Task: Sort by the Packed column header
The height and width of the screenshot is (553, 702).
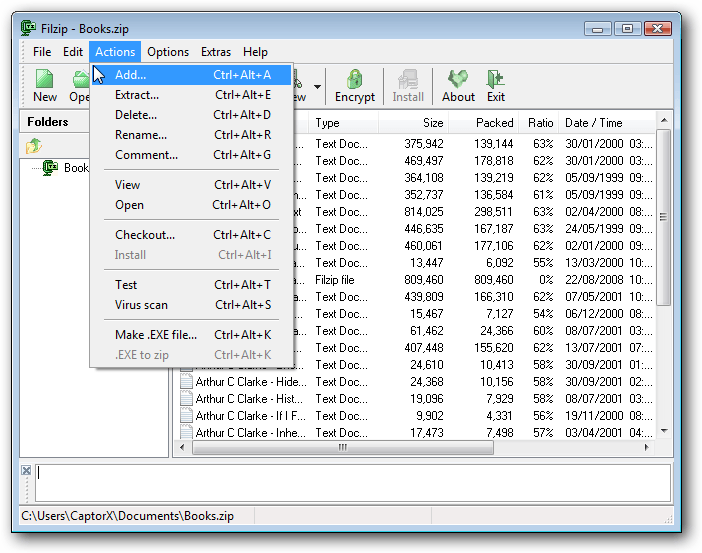Action: 484,123
